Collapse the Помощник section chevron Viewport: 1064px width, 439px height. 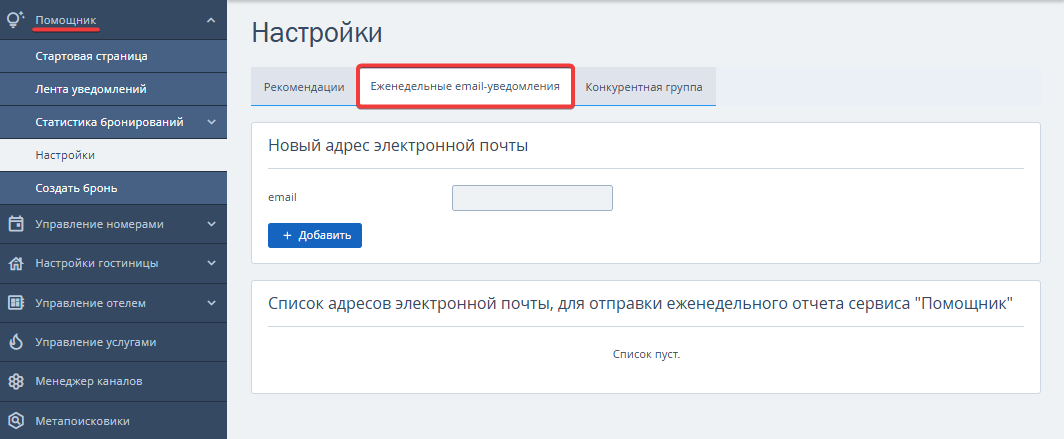[211, 20]
